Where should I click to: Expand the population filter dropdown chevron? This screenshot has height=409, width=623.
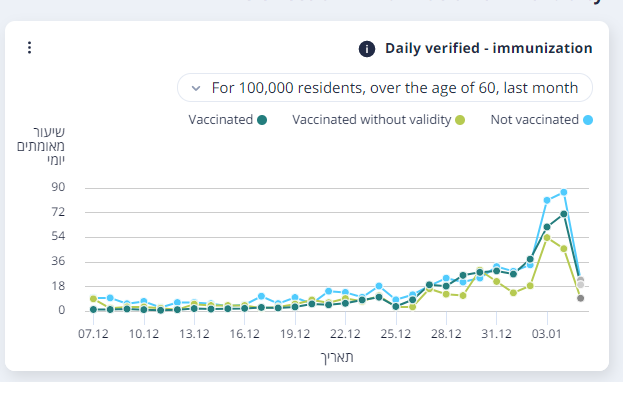point(195,88)
